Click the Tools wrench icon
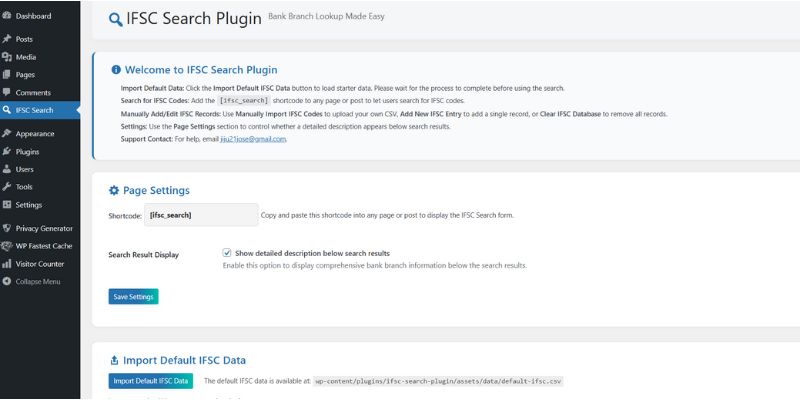Screen dimensions: 800x400 click(x=7, y=187)
